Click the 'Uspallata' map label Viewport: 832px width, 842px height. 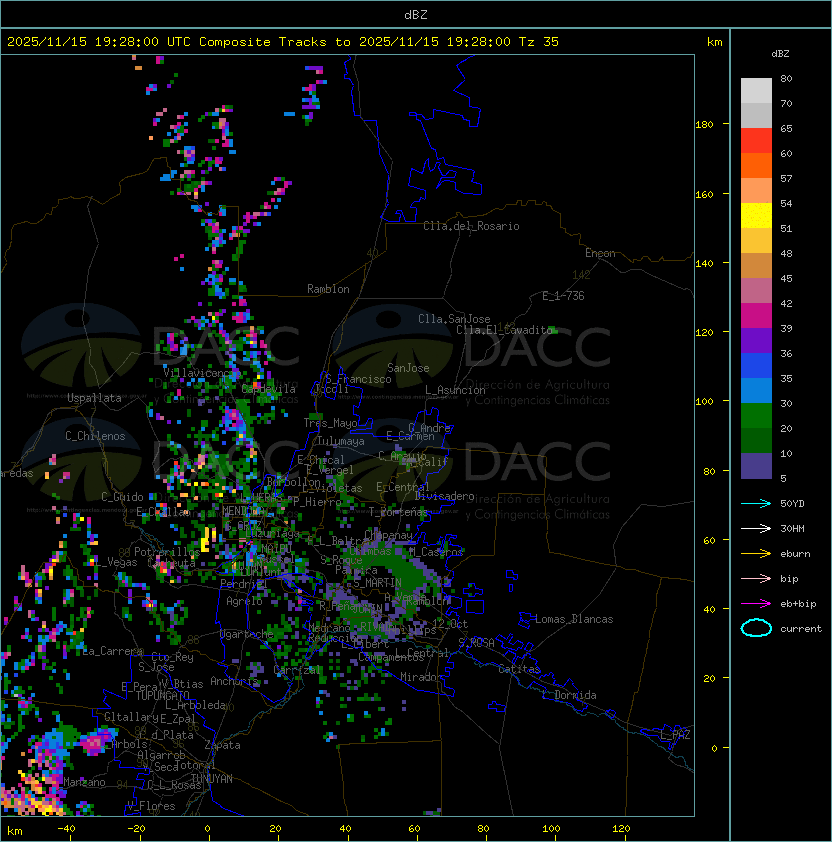(94, 398)
